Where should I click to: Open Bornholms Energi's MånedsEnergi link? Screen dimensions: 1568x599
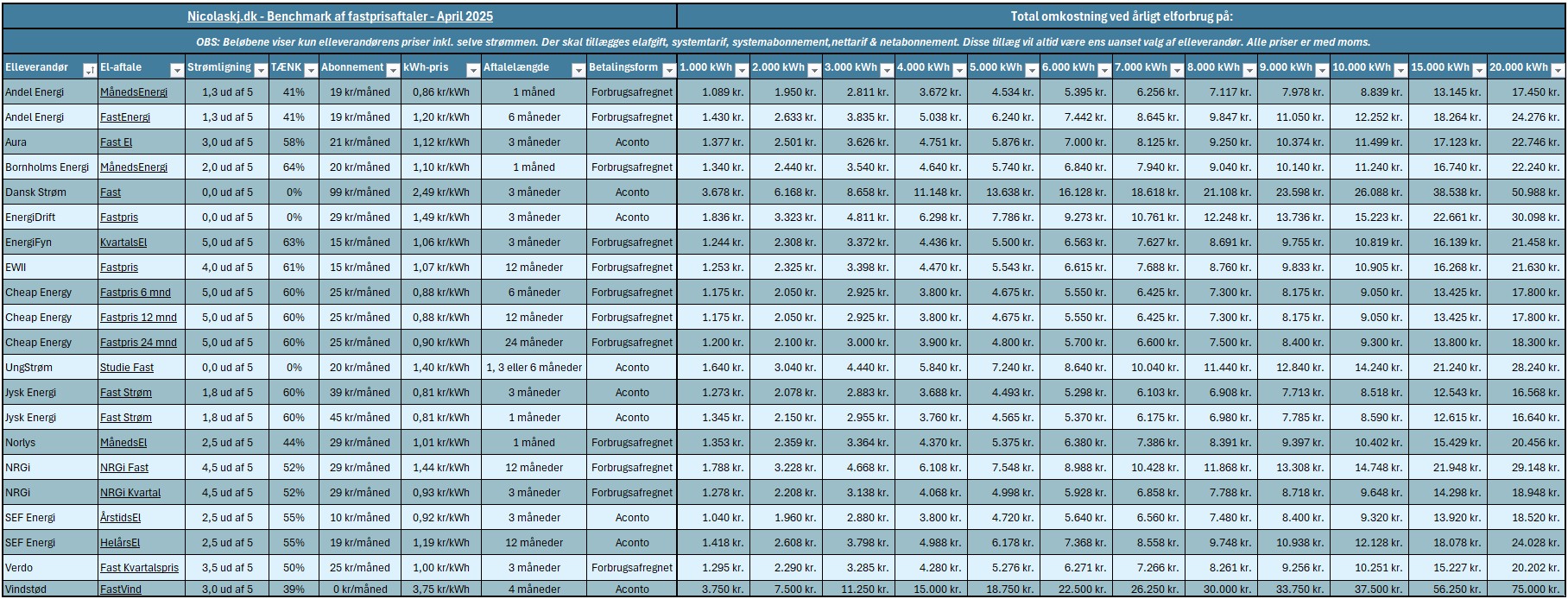[x=134, y=167]
